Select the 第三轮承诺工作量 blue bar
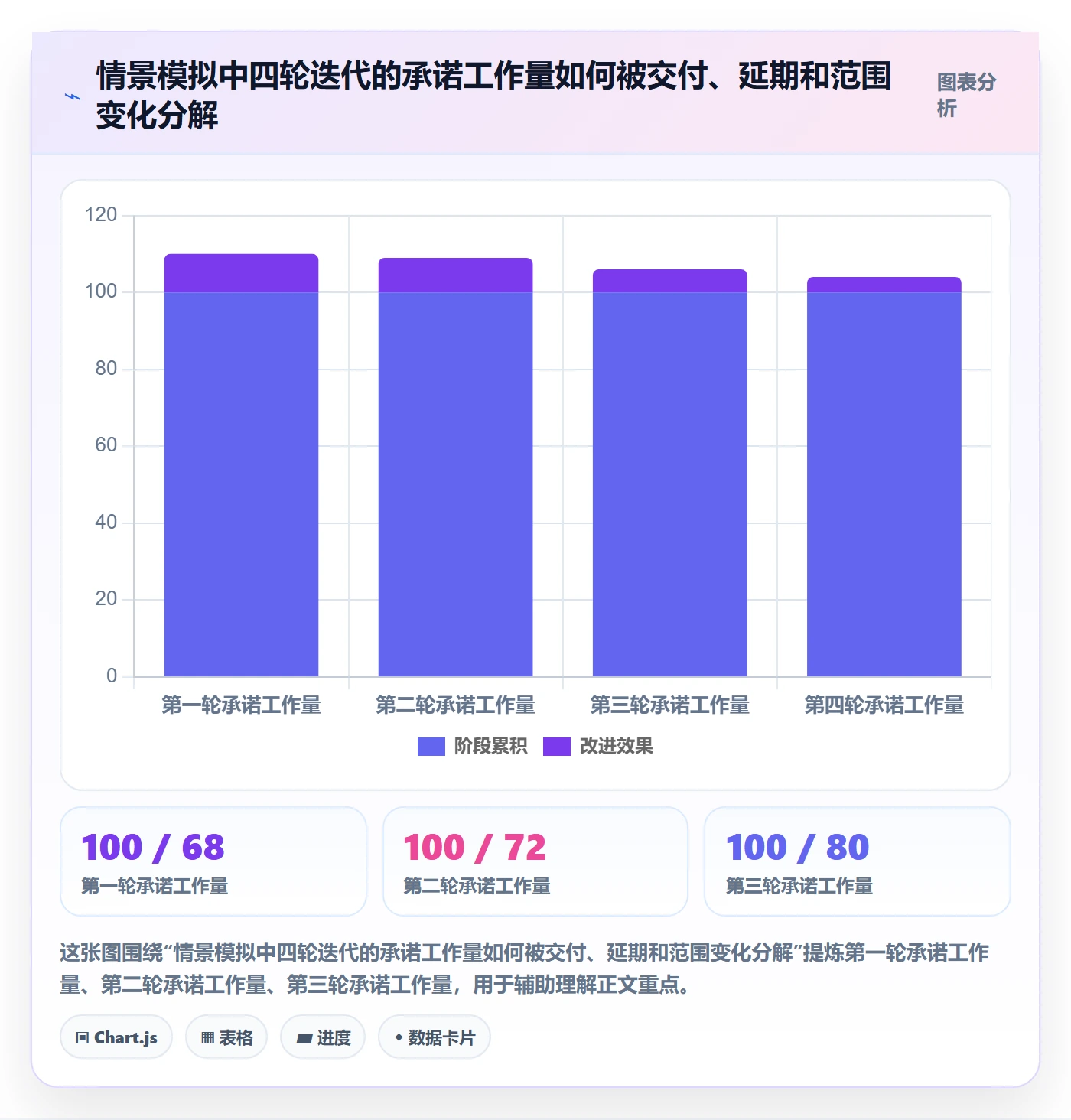The height and width of the screenshot is (1120, 1071). click(x=669, y=483)
